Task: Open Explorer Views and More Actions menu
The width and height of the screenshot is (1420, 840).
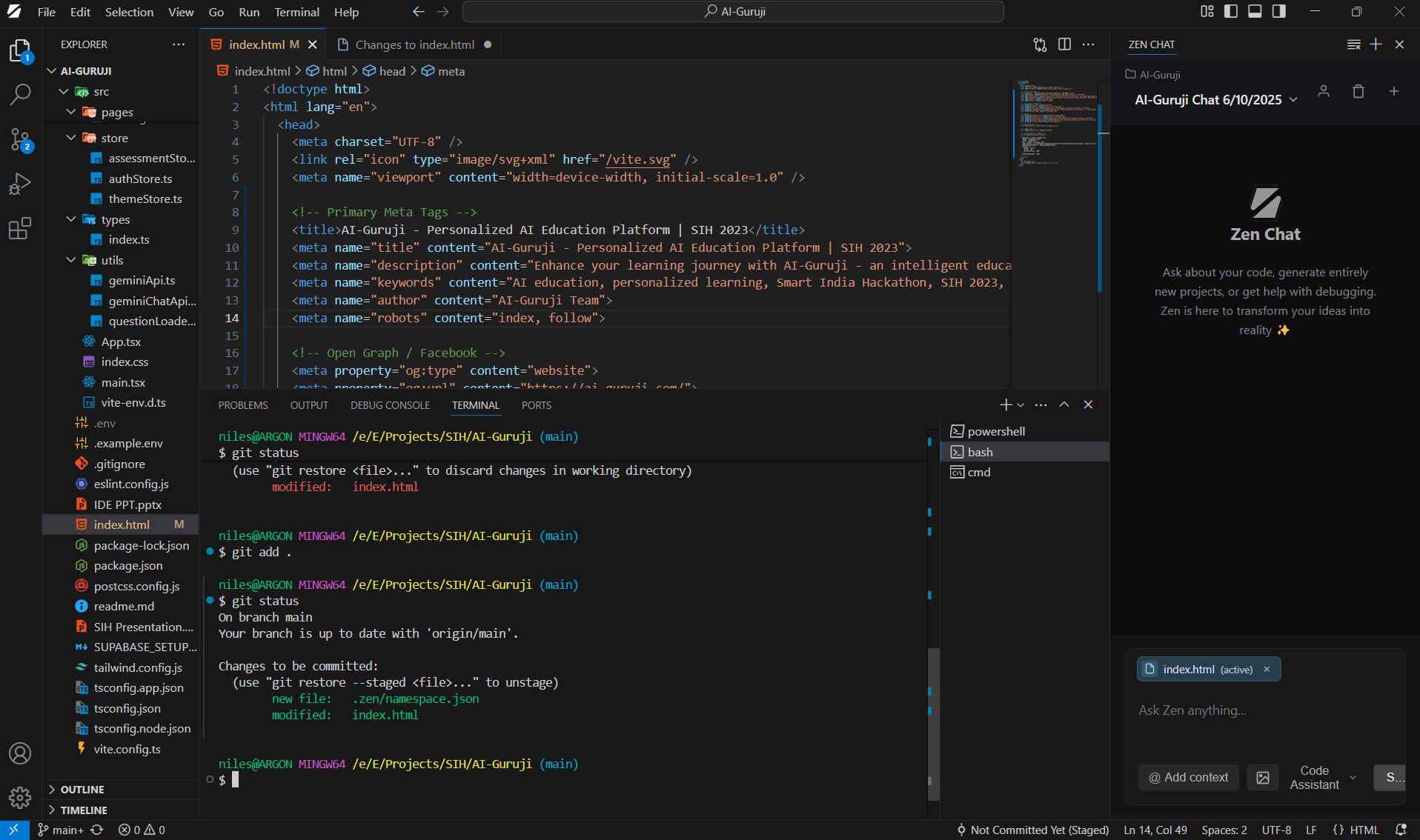Action: point(179,44)
